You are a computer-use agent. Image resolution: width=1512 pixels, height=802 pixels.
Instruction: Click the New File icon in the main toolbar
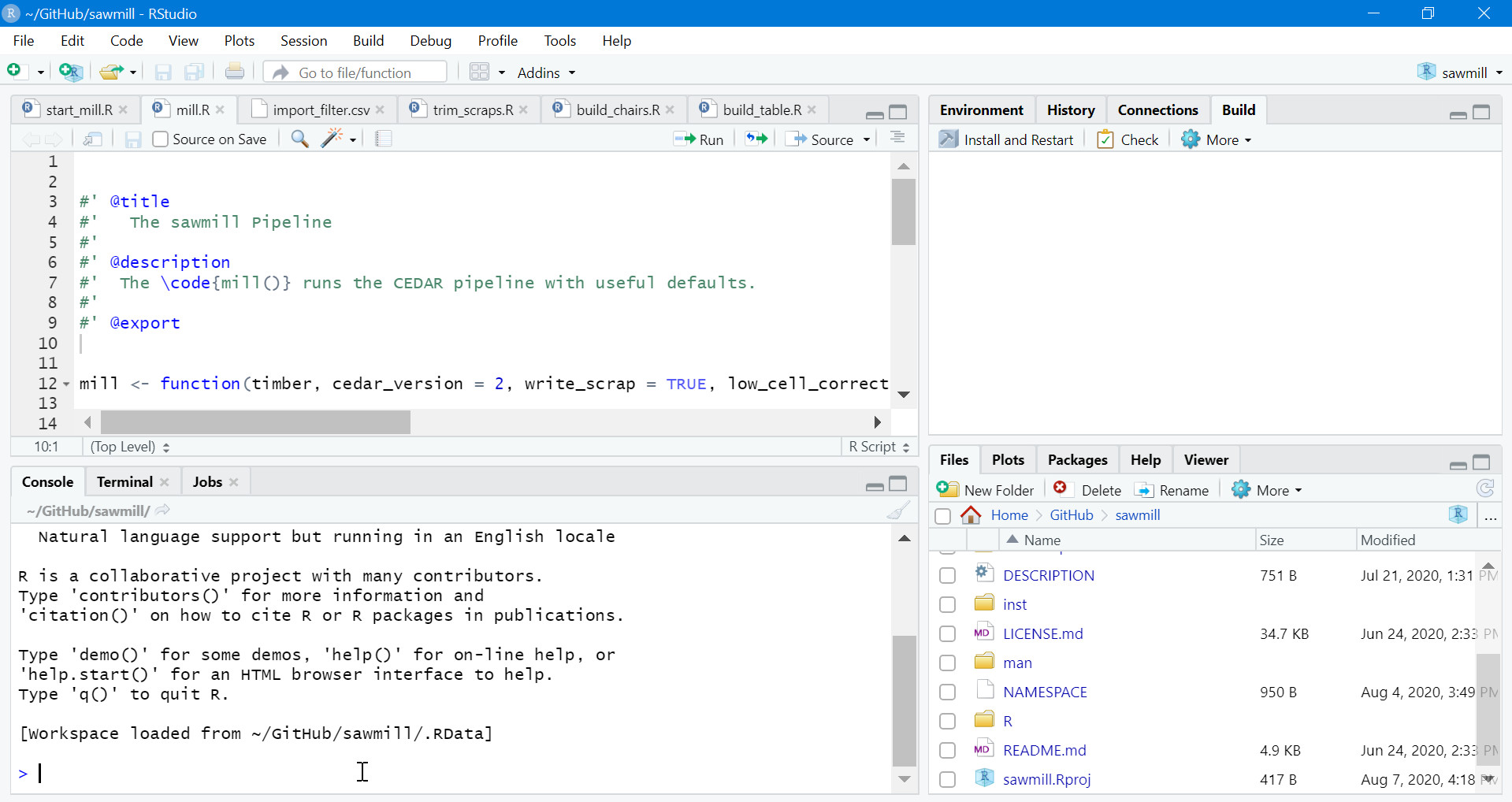tap(14, 72)
